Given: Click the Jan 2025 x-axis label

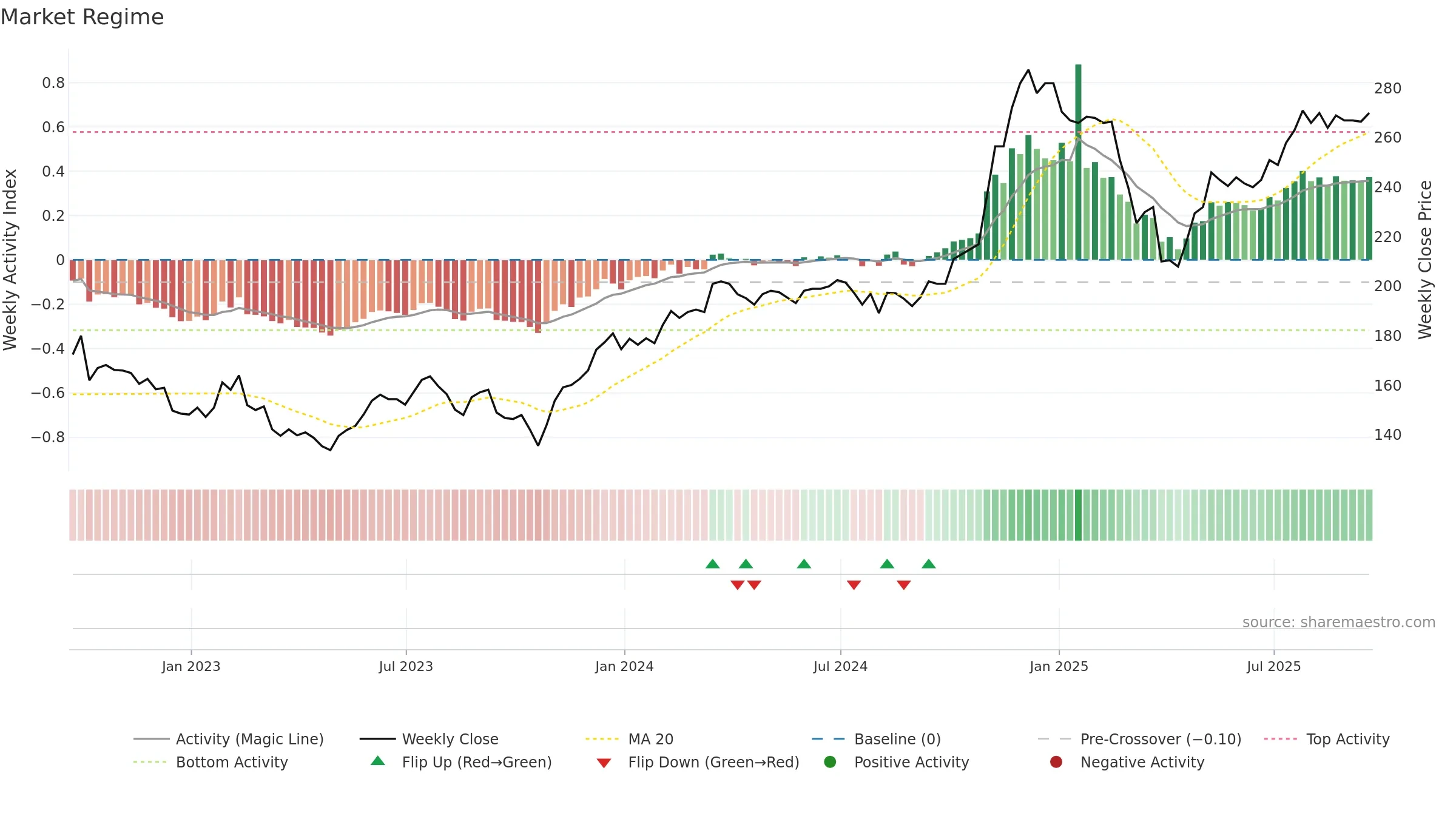Looking at the screenshot, I should [x=1059, y=666].
